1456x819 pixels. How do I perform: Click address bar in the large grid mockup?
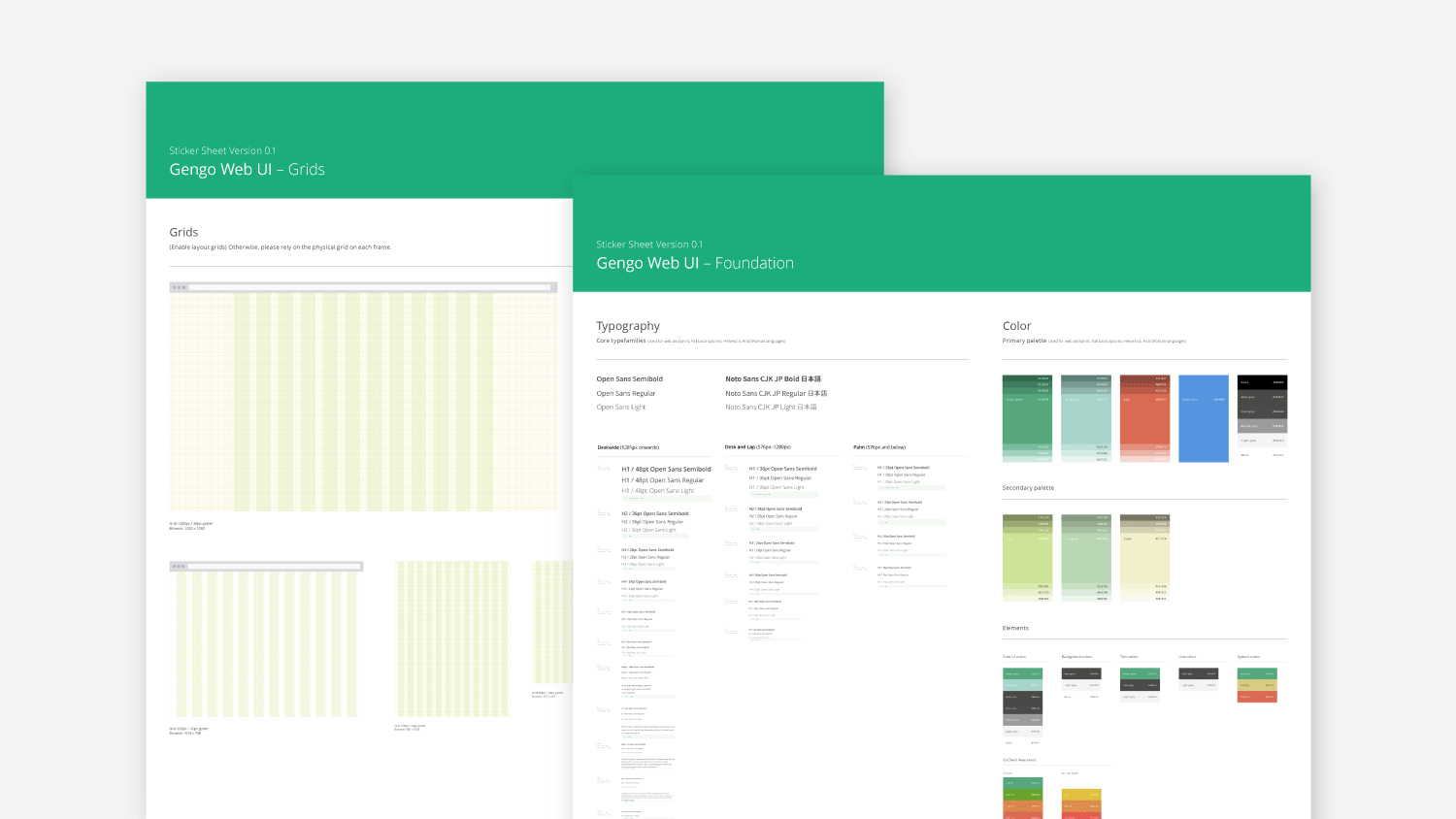click(x=370, y=287)
